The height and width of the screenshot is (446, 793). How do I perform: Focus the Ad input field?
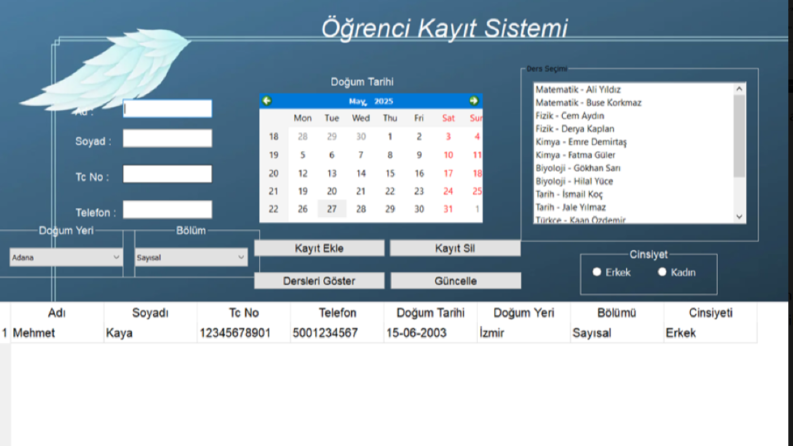pyautogui.click(x=167, y=109)
